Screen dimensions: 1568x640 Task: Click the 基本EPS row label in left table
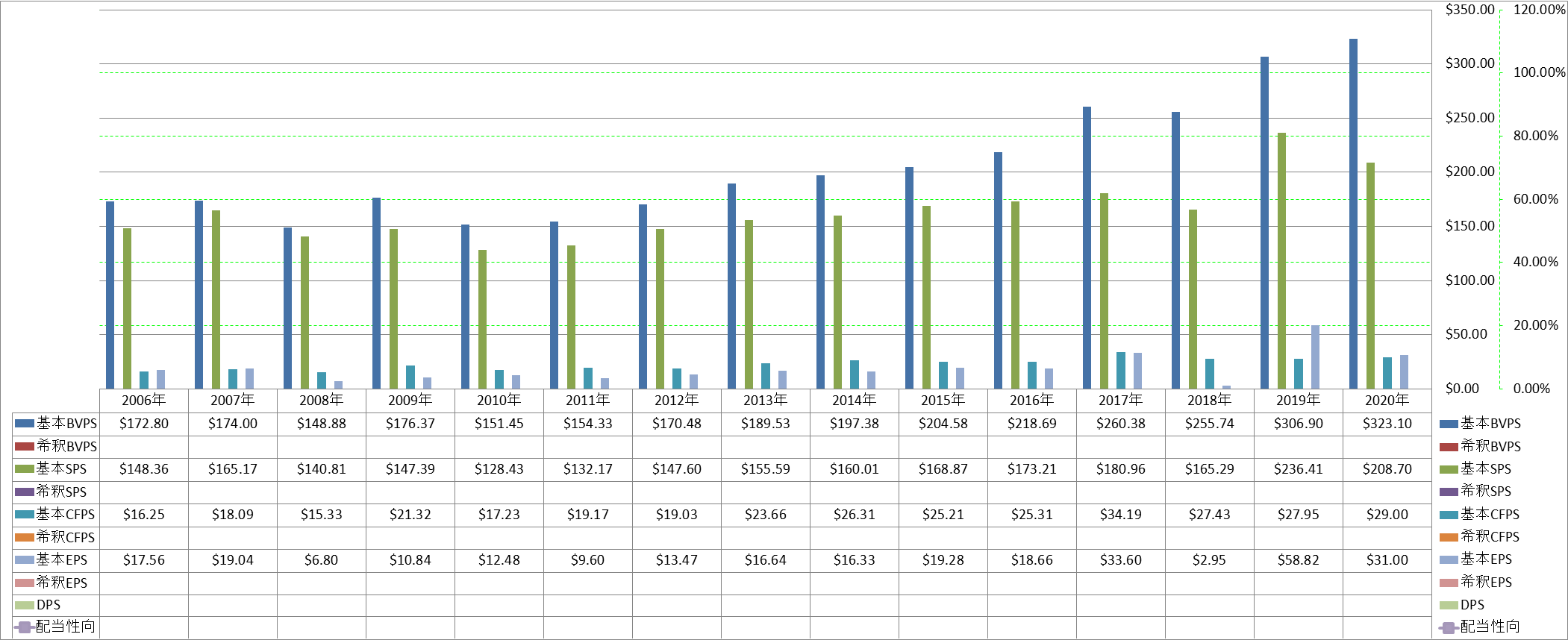click(62, 559)
